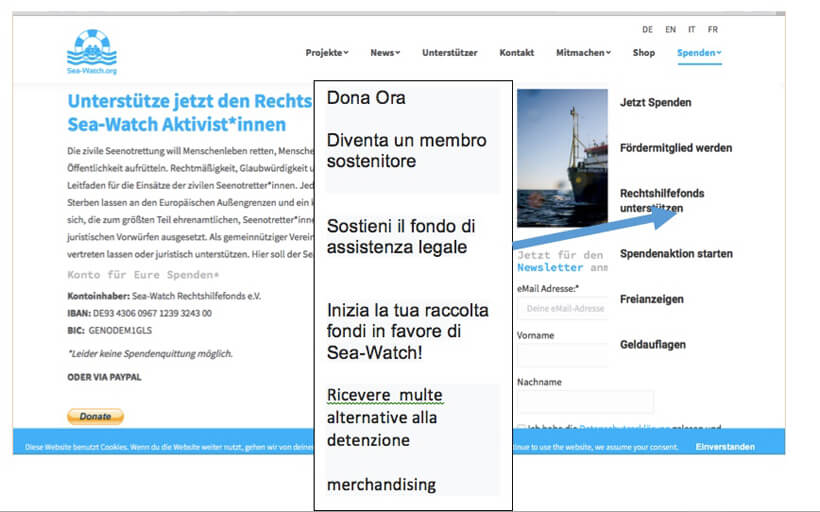Open the Projekte dropdown menu

327,53
